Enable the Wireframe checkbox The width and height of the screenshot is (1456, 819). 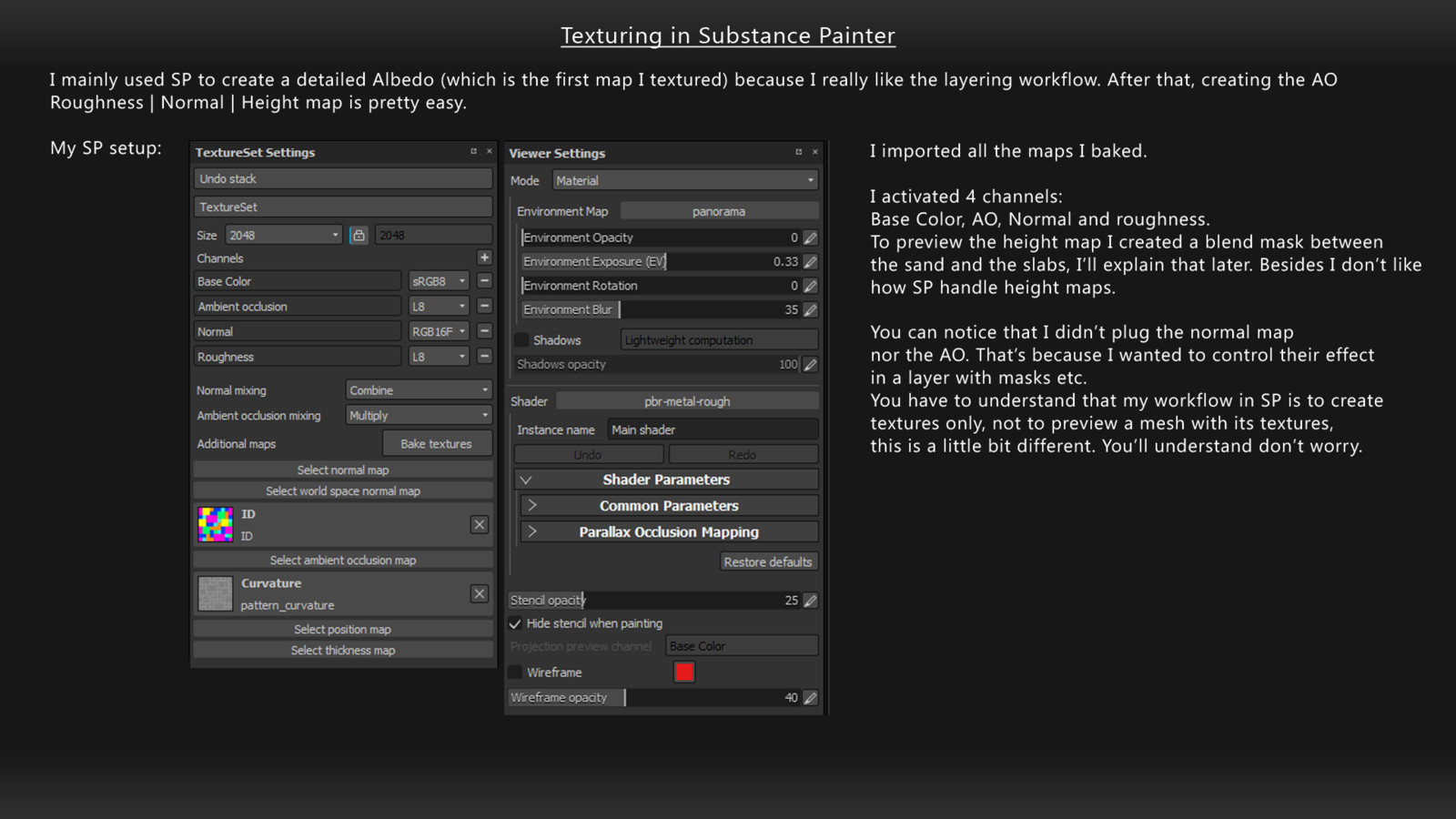(515, 672)
